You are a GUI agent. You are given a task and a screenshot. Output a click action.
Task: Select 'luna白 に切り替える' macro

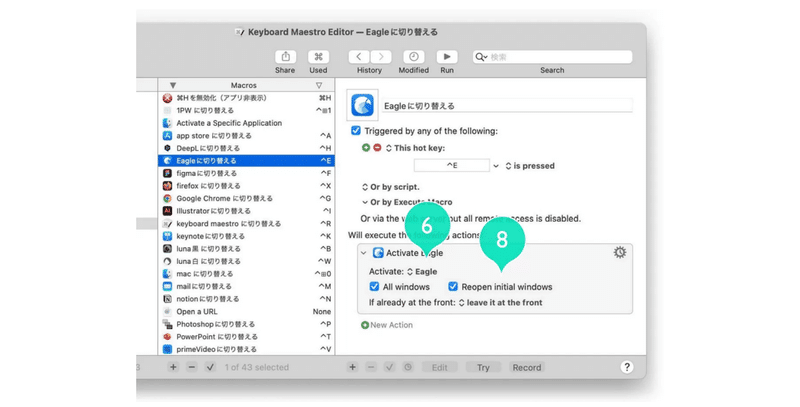(246, 261)
